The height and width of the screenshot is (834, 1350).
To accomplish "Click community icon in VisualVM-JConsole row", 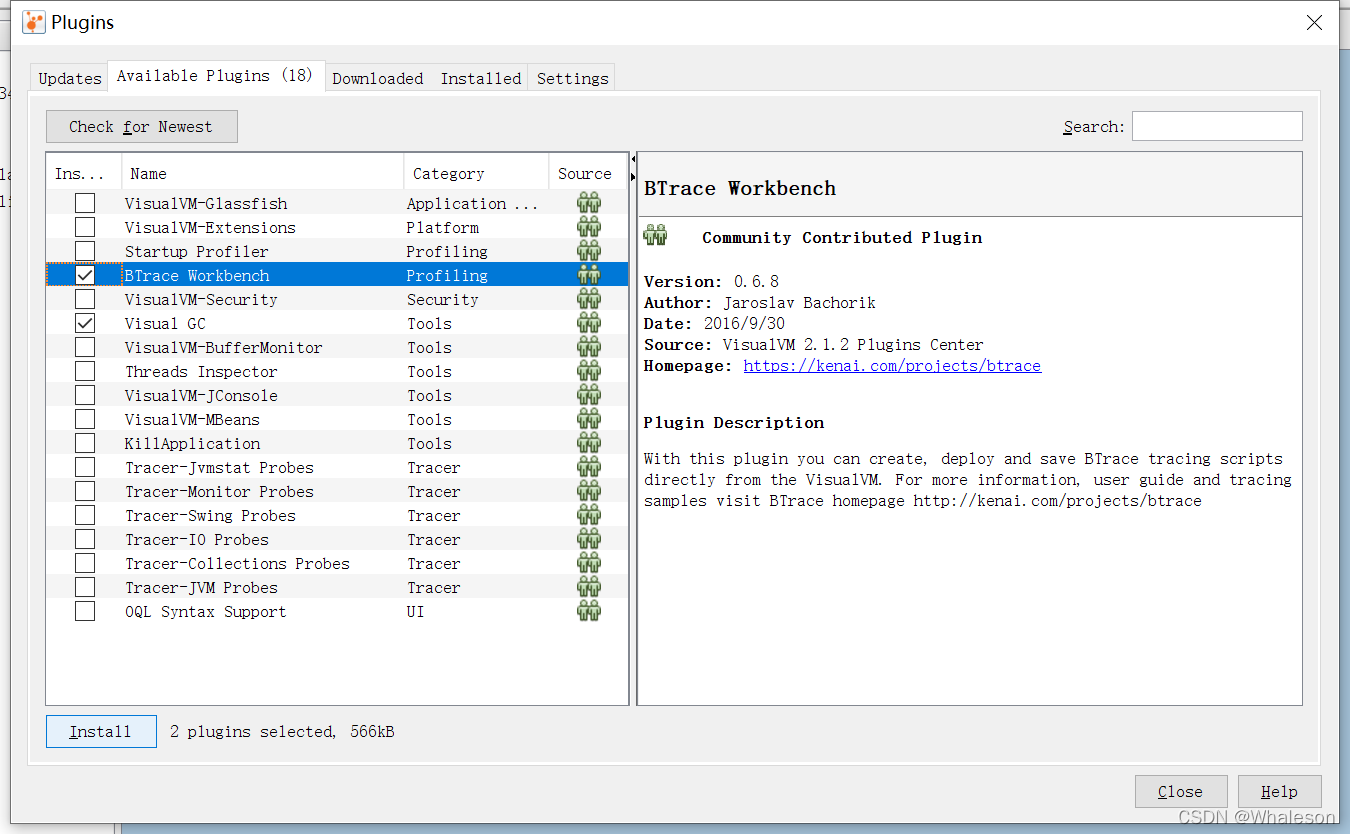I will pos(589,395).
